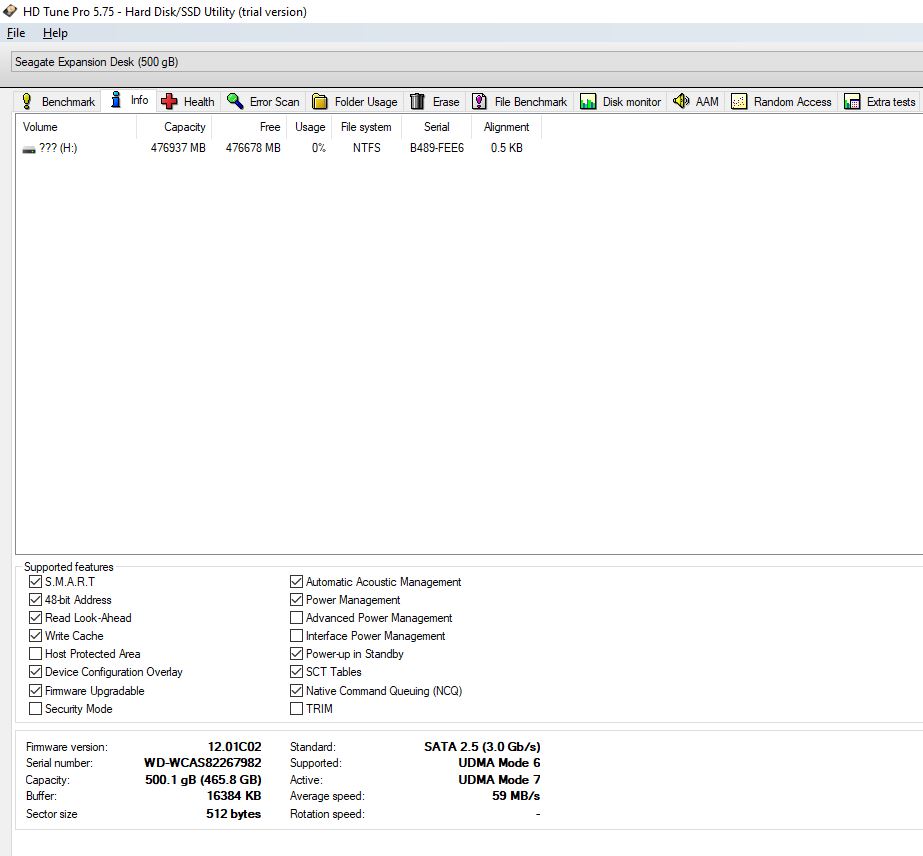
Task: Toggle the Host Protected Area checkbox
Action: 35,653
